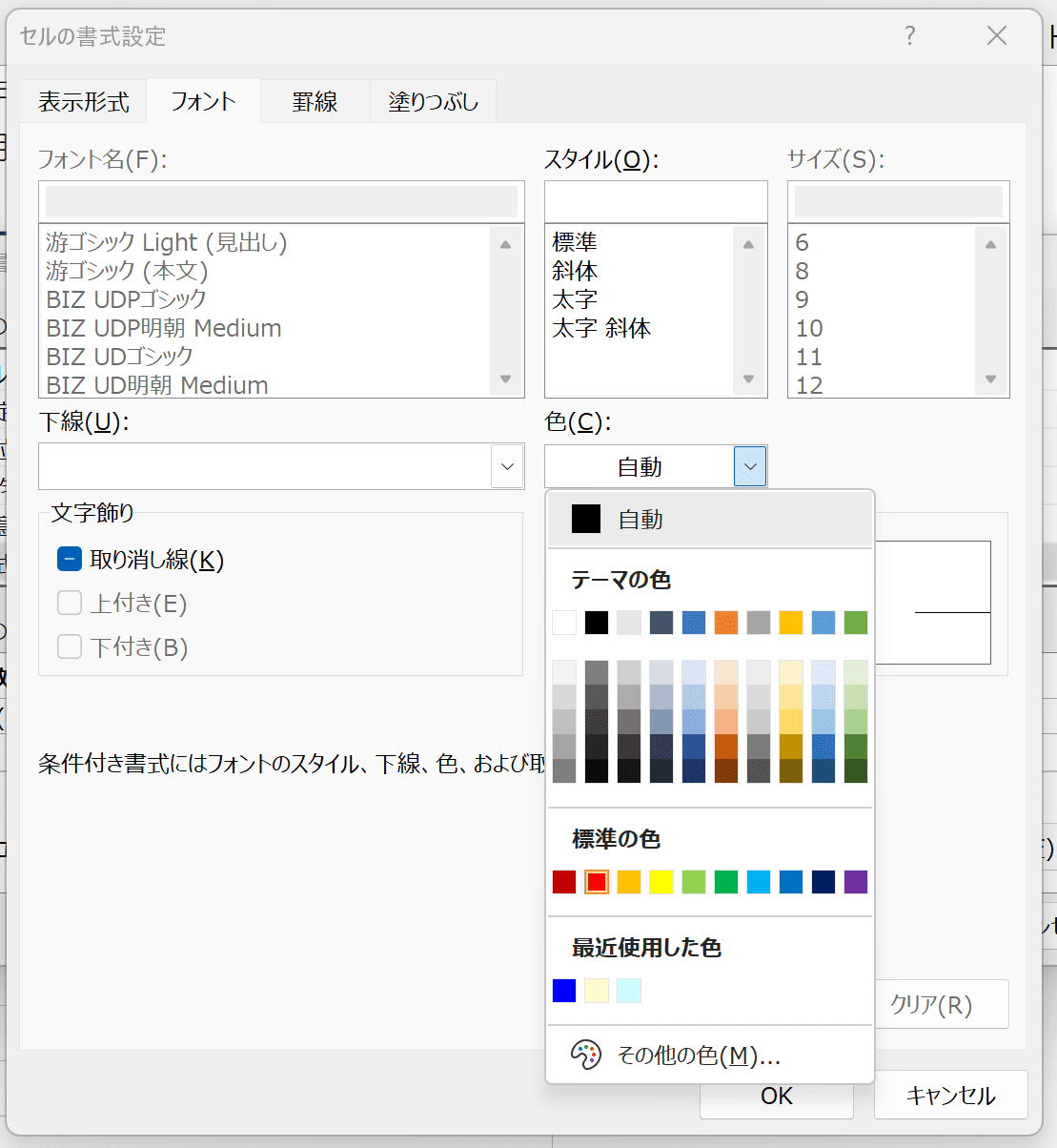
Task: Collapse the 色 color dropdown arrow
Action: [x=750, y=466]
